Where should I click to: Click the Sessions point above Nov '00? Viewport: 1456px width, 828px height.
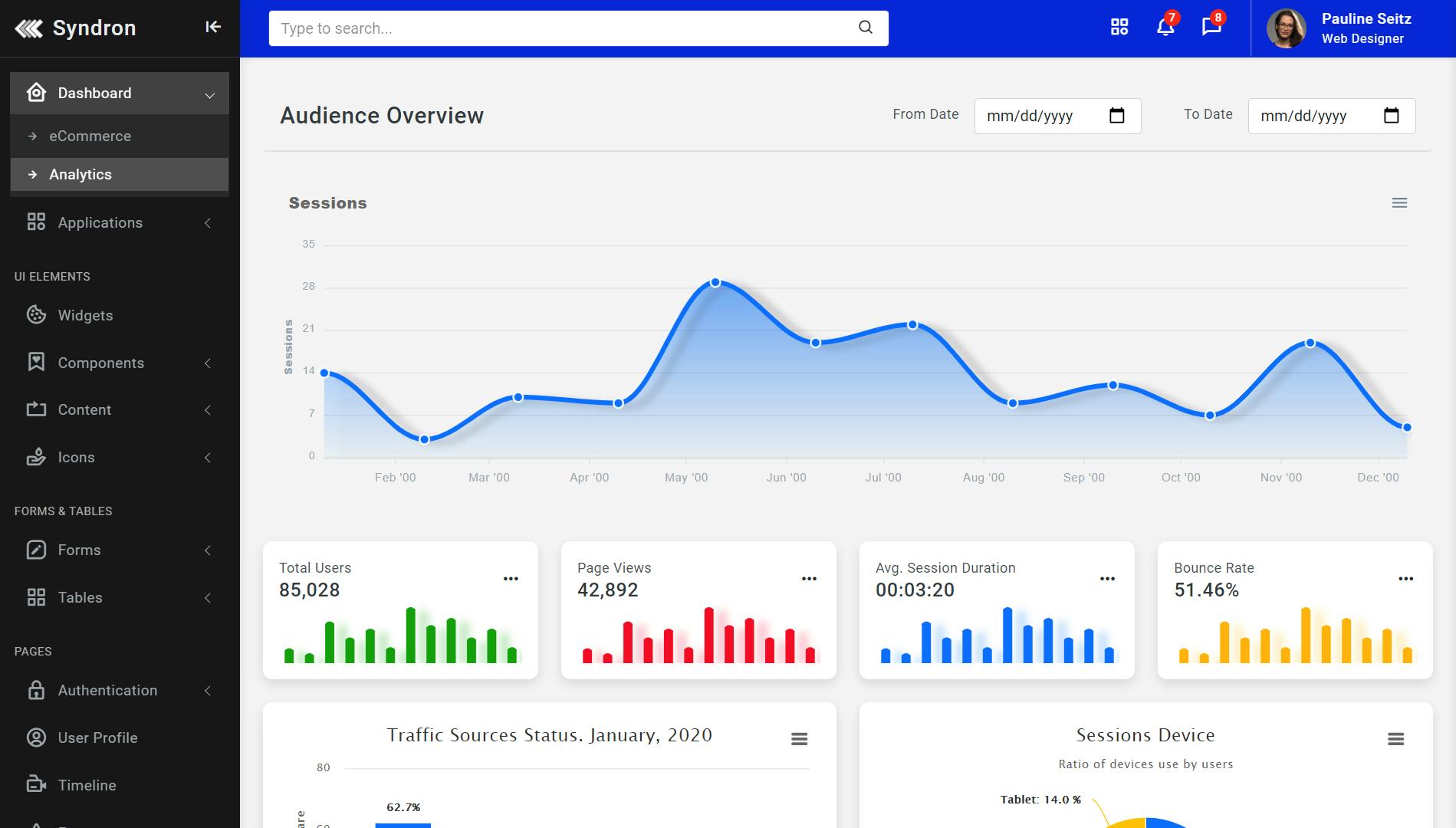1310,343
